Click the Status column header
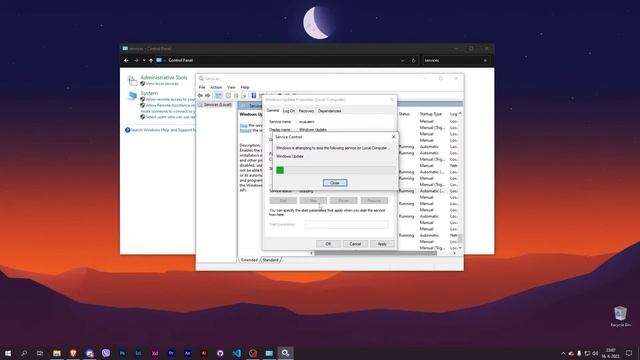 tap(404, 114)
